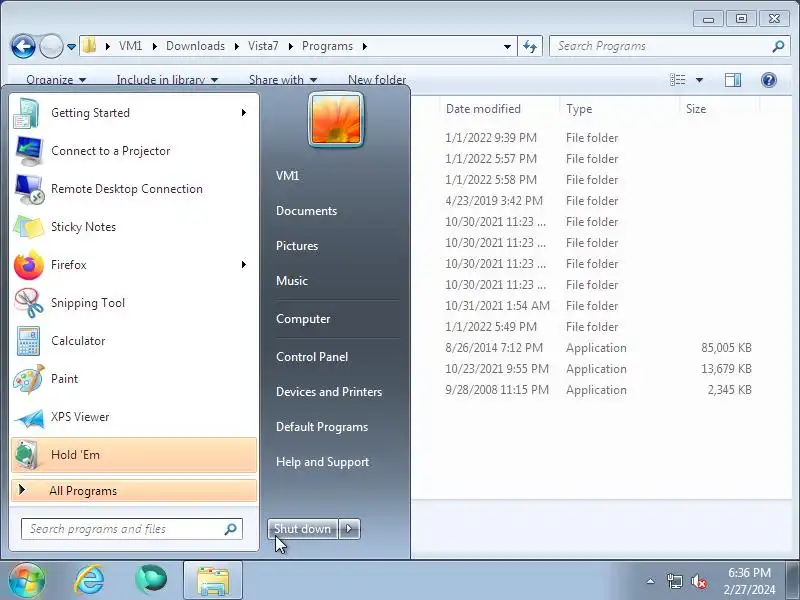The image size is (800, 600).
Task: Open Default Programs
Action: [322, 427]
